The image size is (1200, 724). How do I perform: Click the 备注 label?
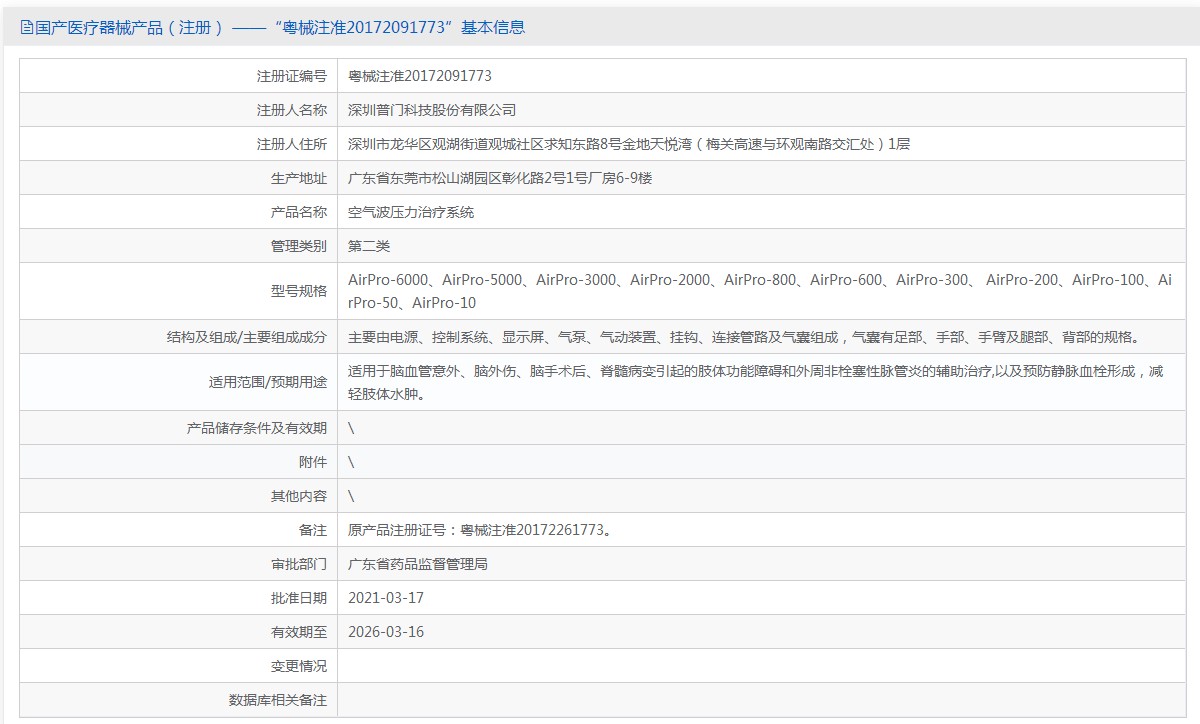pyautogui.click(x=312, y=530)
